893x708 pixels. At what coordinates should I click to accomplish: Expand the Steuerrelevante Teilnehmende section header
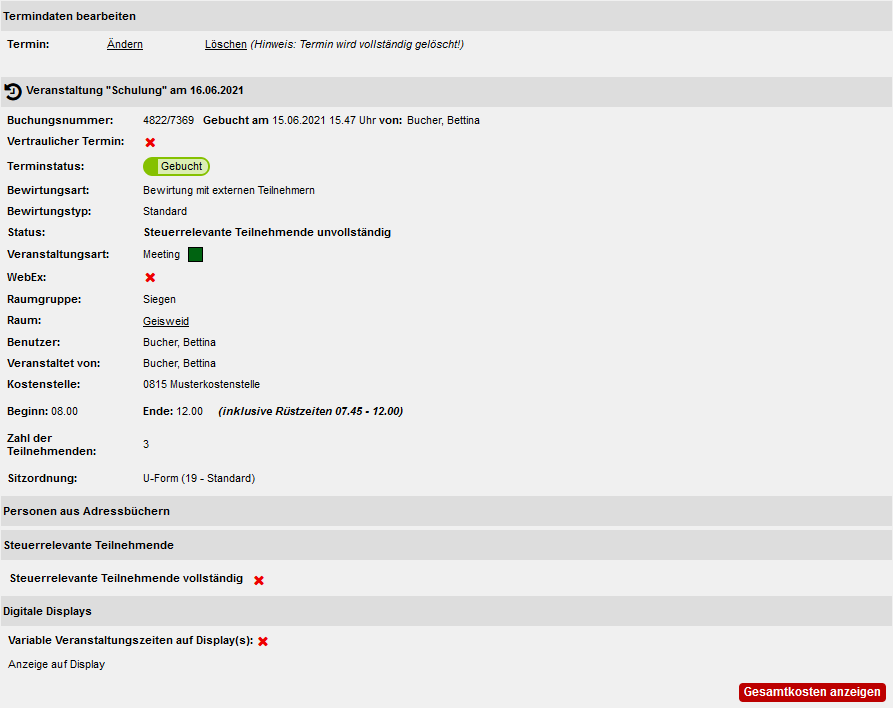(446, 545)
